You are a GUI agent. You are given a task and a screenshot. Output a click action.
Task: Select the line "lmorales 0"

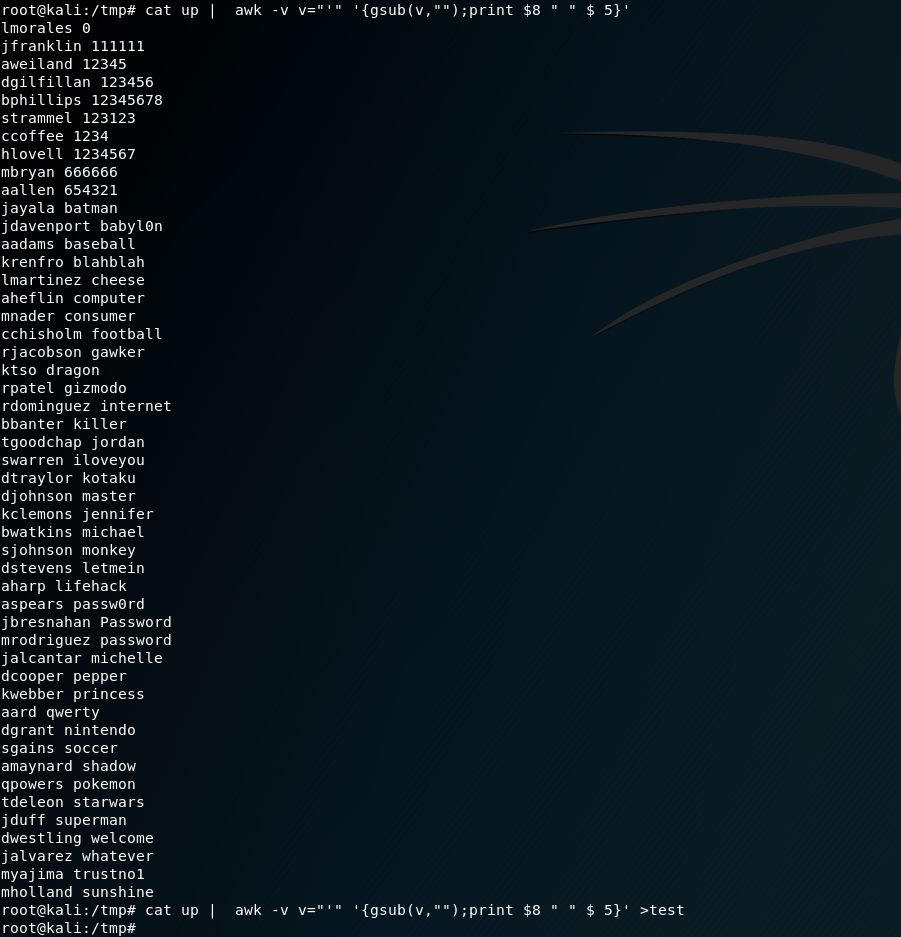46,28
